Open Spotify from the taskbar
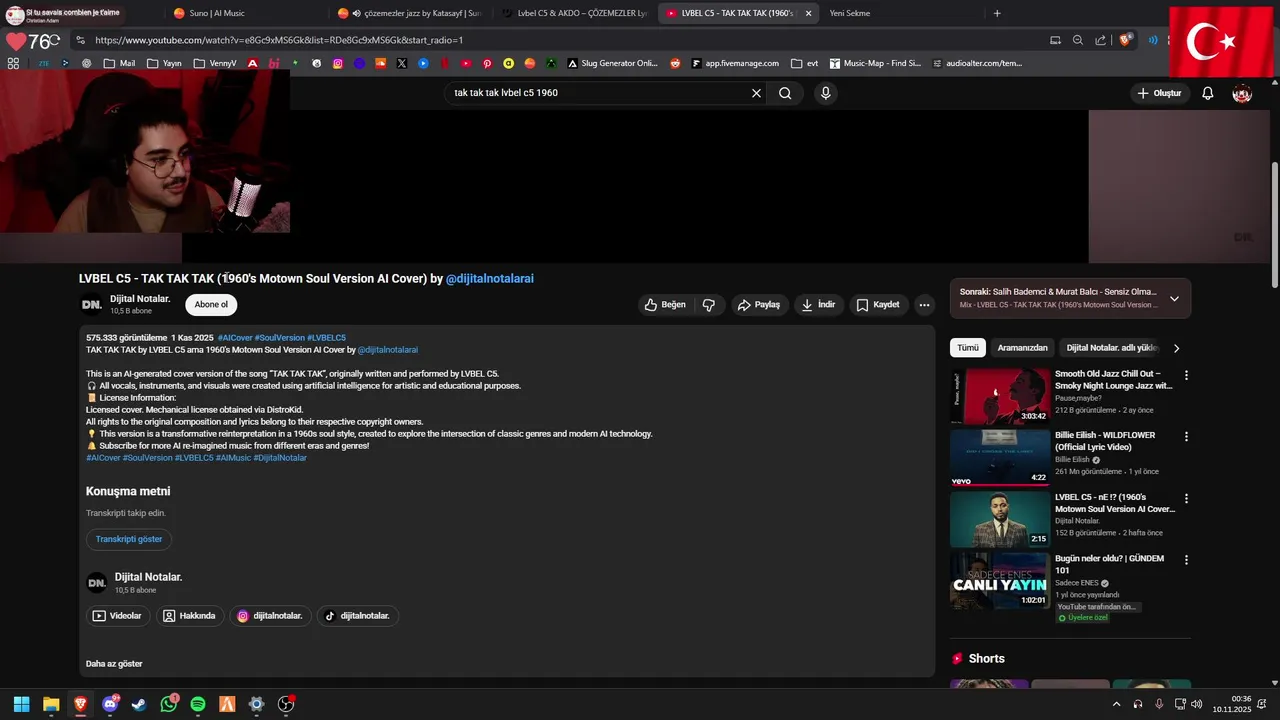Image resolution: width=1280 pixels, height=720 pixels. coord(198,704)
